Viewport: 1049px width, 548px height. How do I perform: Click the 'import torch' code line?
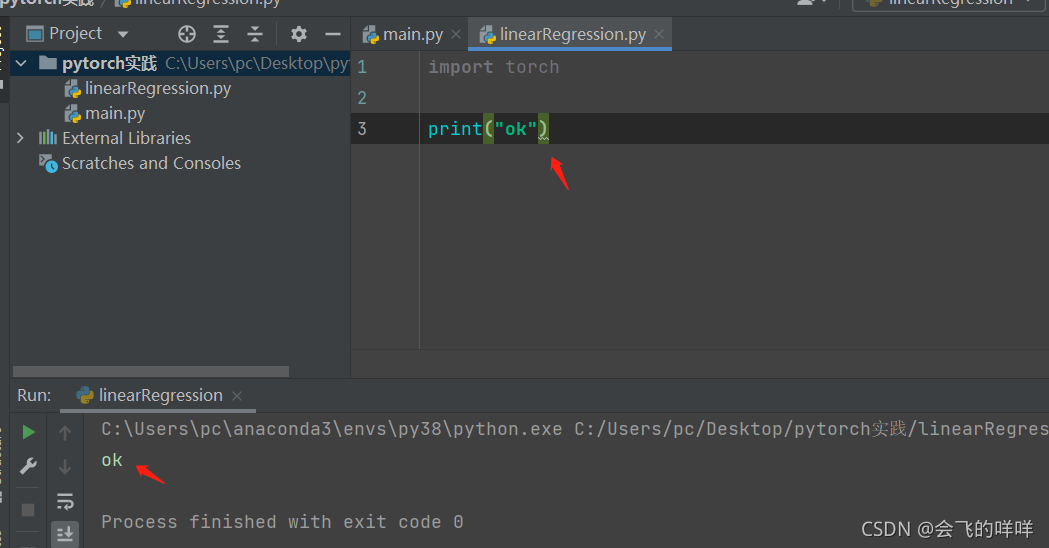(494, 67)
